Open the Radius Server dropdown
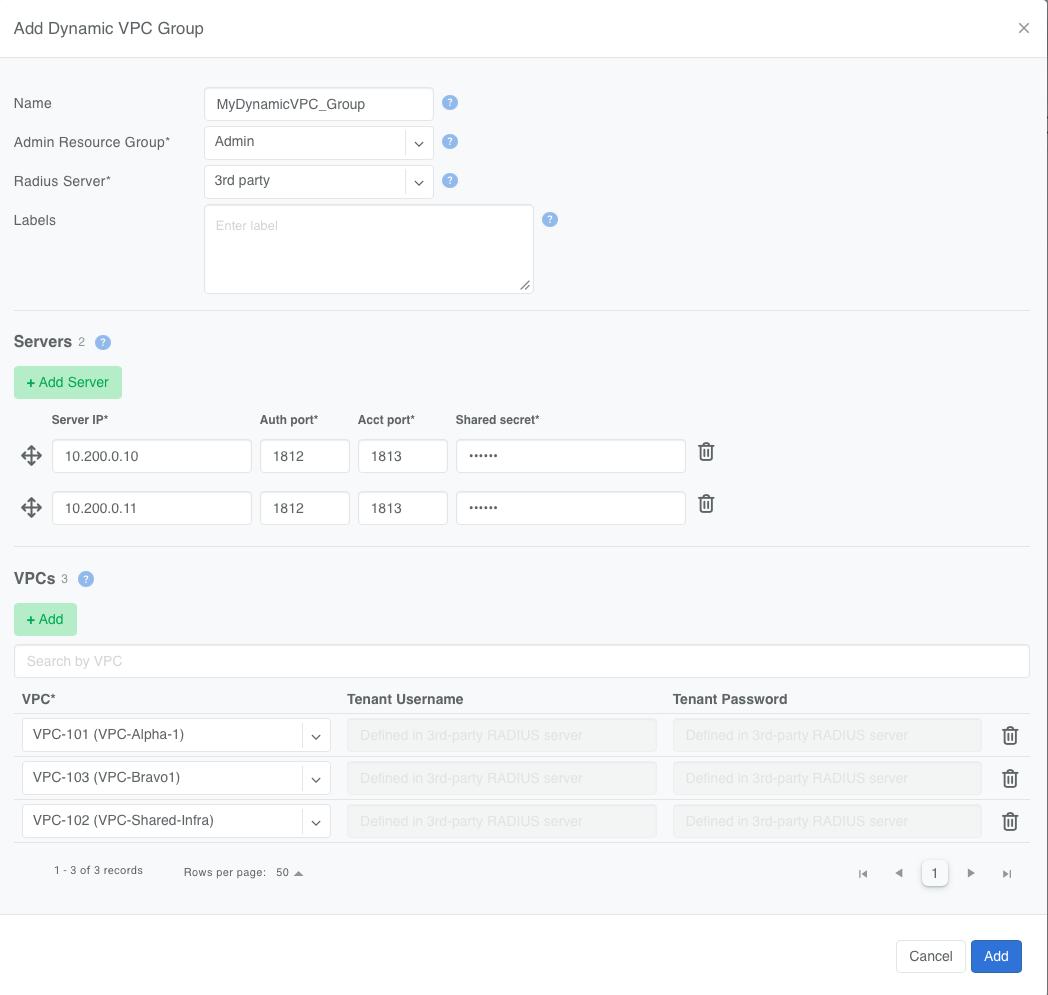This screenshot has width=1048, height=995. [x=418, y=182]
